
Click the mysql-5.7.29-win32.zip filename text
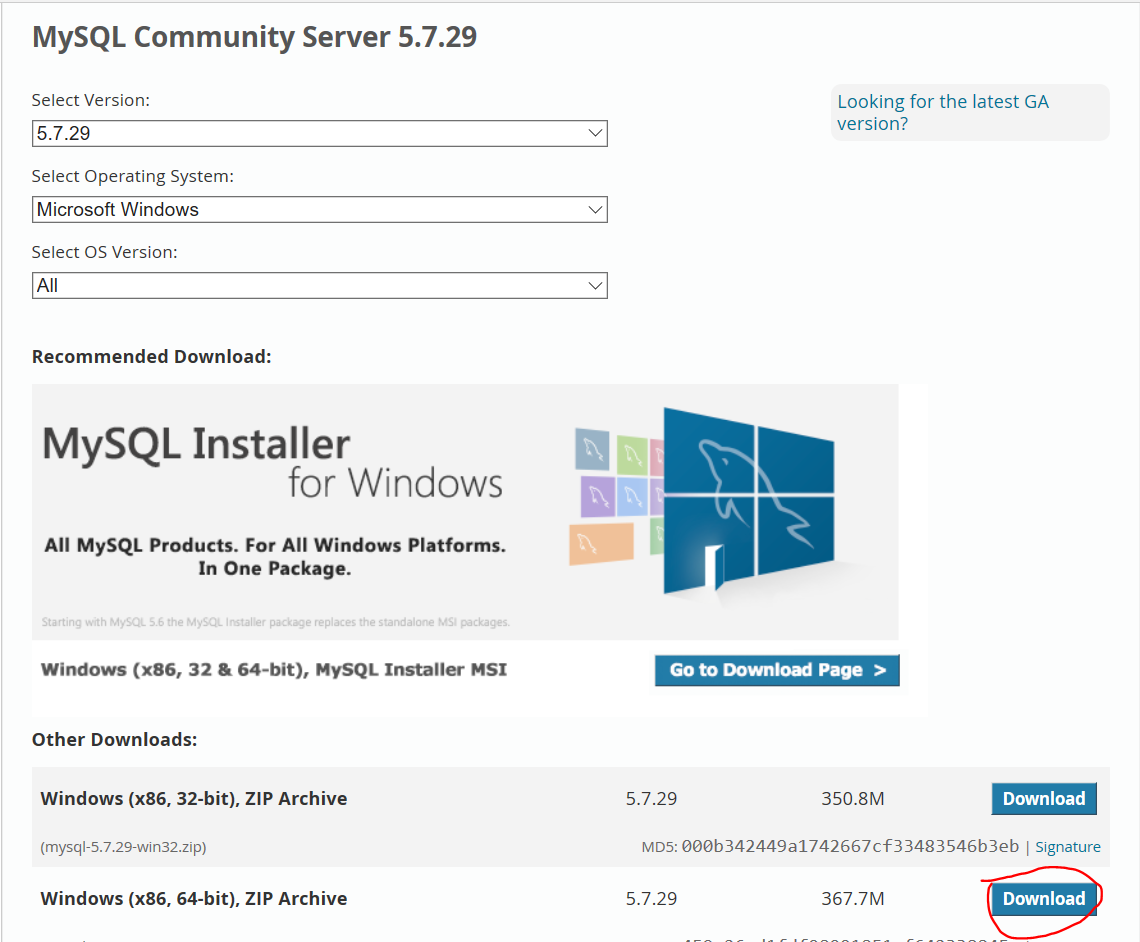121,846
